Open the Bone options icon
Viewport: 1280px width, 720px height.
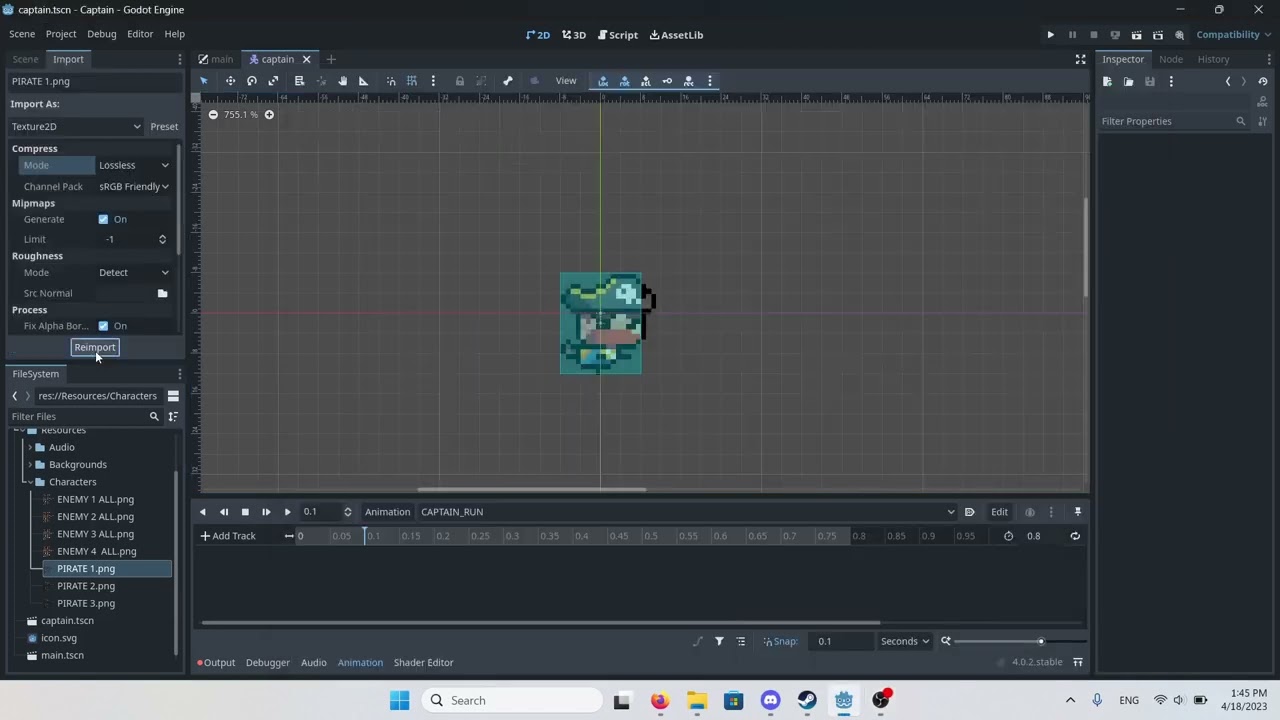point(506,80)
